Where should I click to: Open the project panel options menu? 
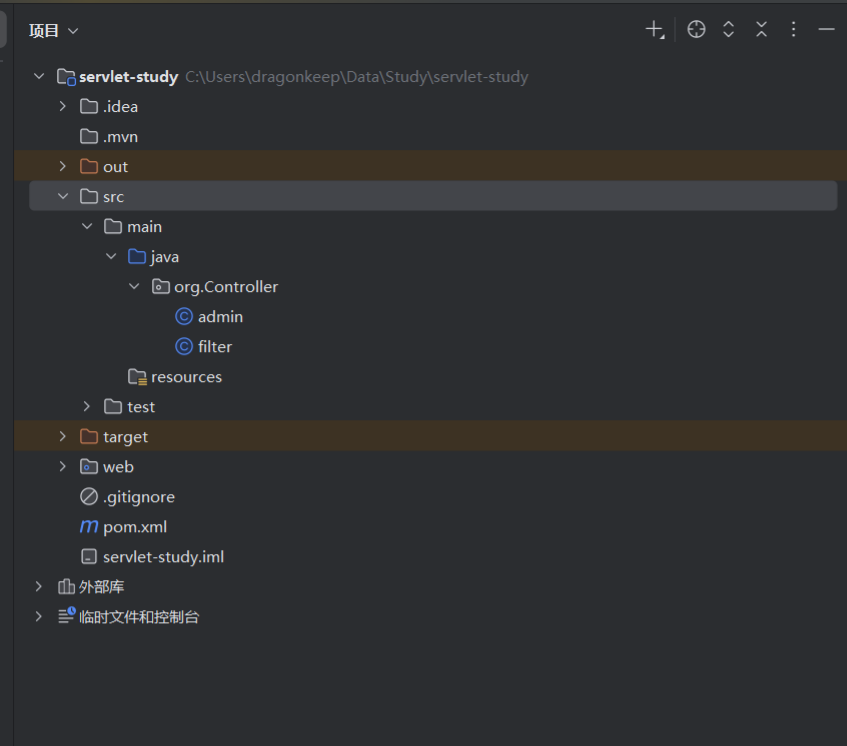click(794, 30)
